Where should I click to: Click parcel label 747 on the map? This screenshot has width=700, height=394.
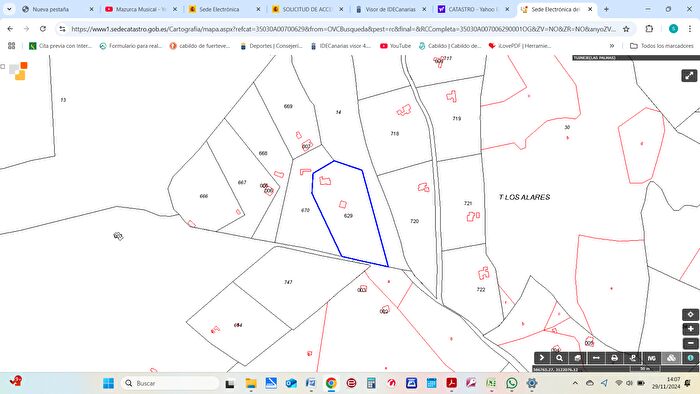tap(288, 282)
